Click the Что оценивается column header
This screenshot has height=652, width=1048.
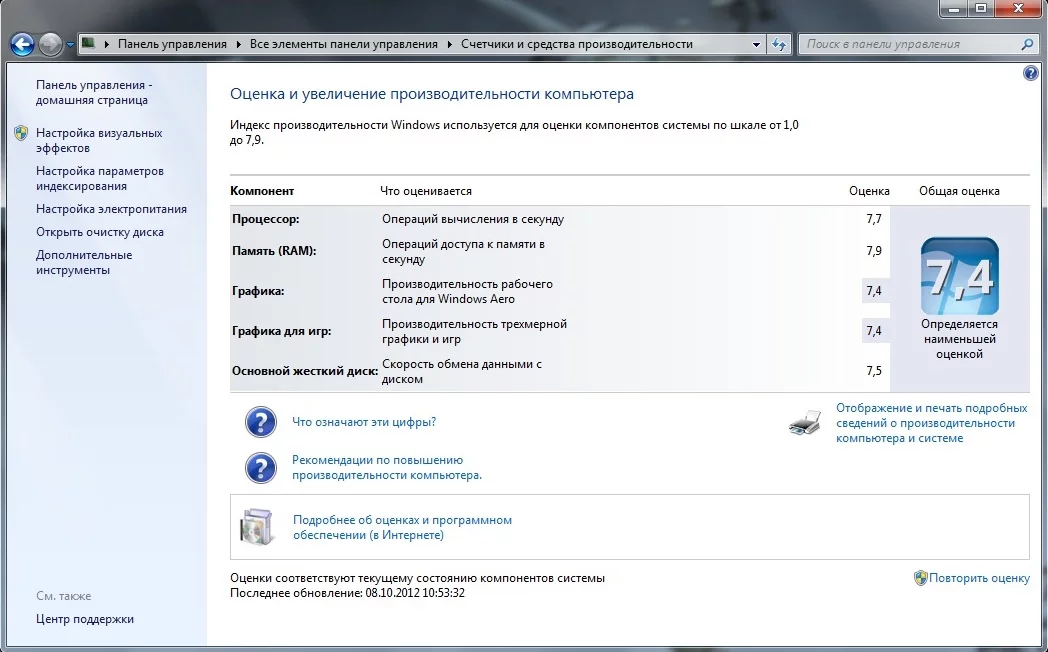(x=426, y=191)
